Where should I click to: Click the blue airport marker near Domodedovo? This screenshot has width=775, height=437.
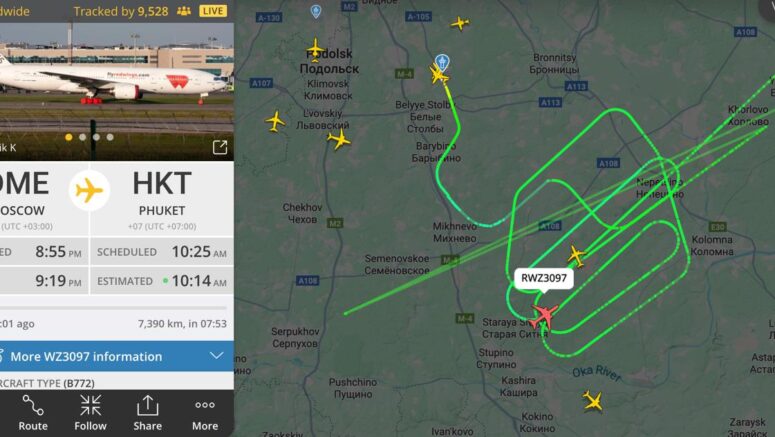[x=442, y=63]
